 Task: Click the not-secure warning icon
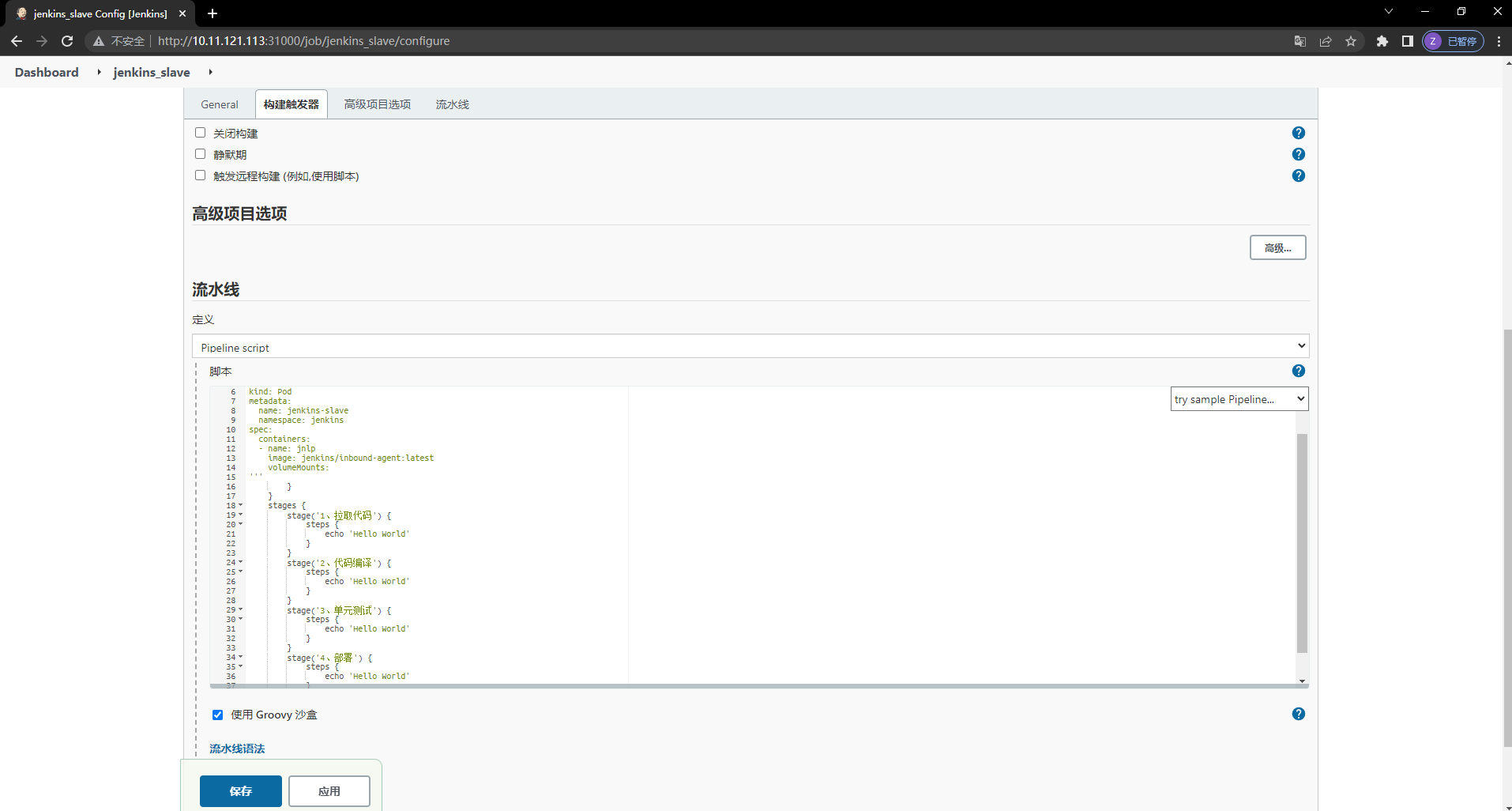99,41
